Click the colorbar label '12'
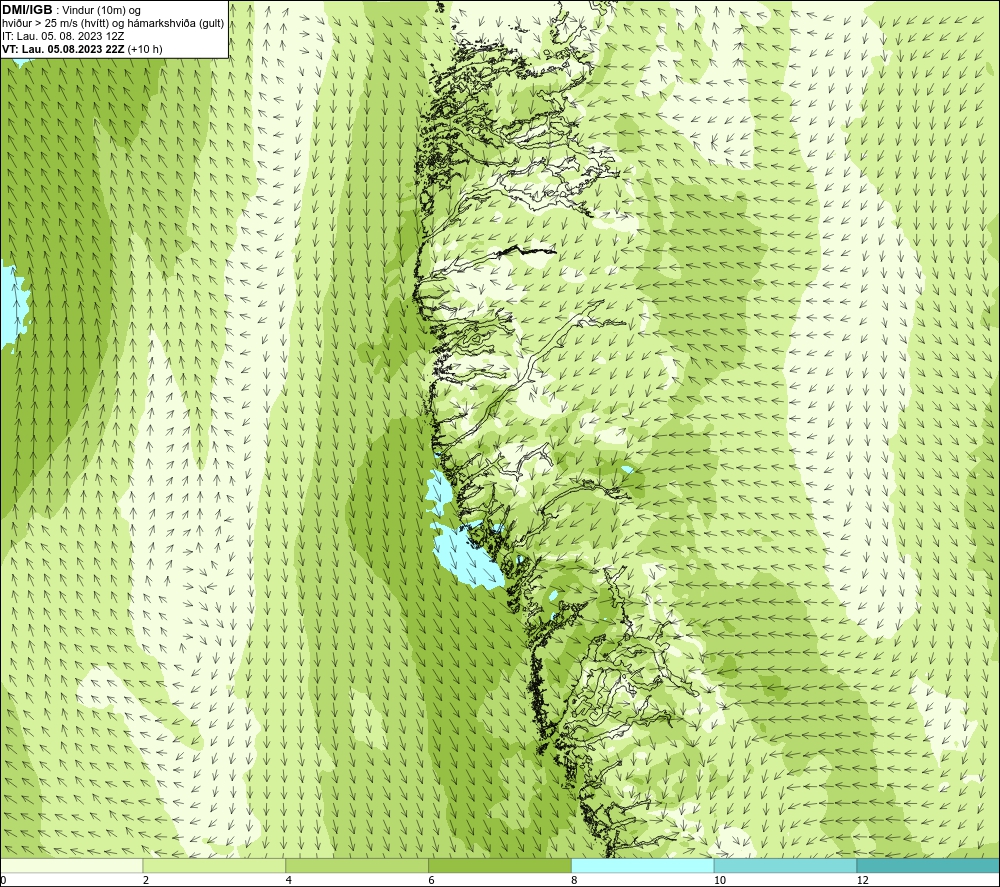Image resolution: width=1000 pixels, height=887 pixels. [x=863, y=880]
